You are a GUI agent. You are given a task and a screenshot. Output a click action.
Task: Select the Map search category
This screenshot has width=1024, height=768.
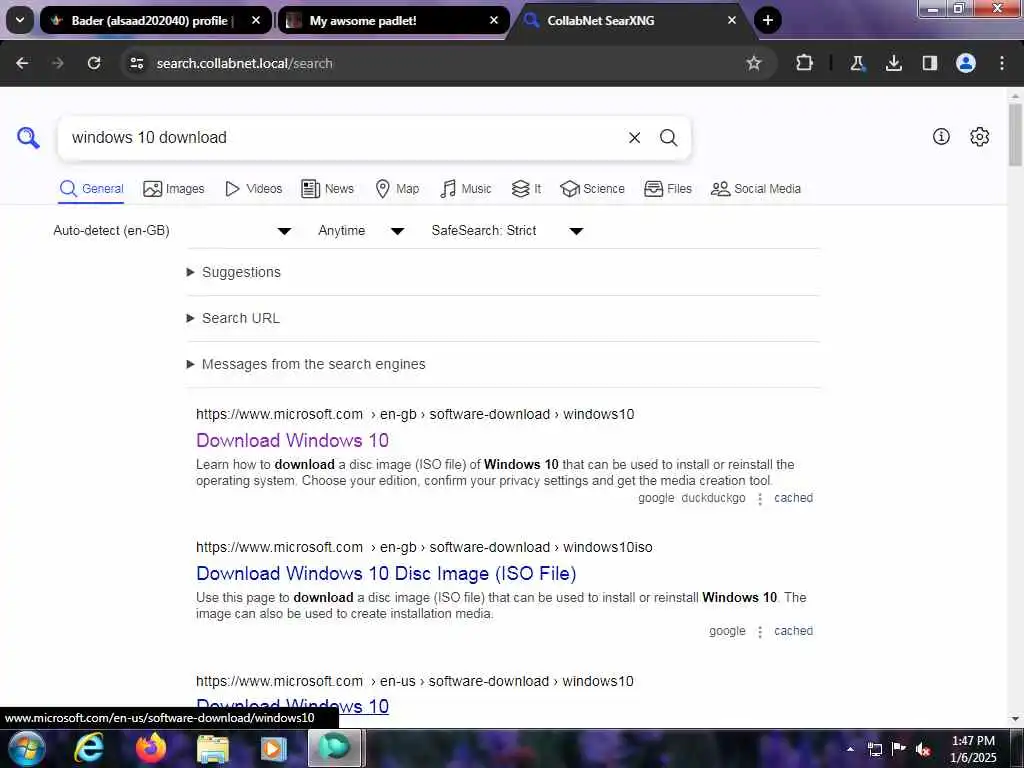tap(397, 189)
